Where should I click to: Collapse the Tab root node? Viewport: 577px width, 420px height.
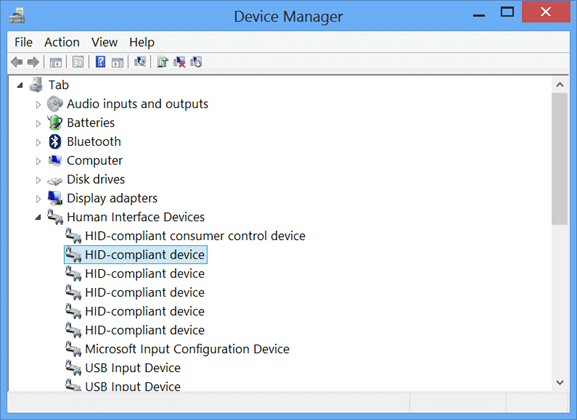click(20, 85)
